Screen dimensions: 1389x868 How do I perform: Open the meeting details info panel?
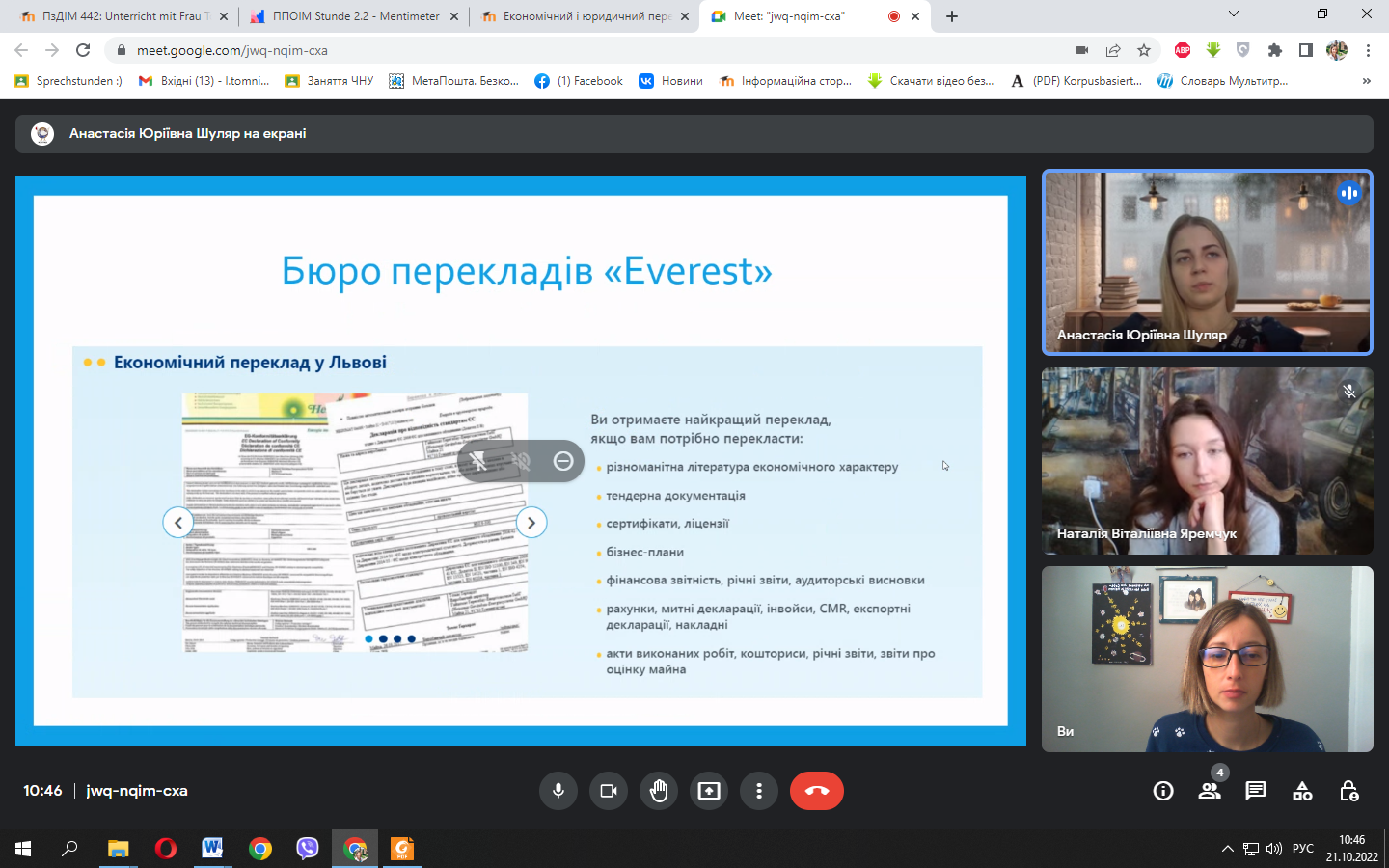(x=1163, y=791)
